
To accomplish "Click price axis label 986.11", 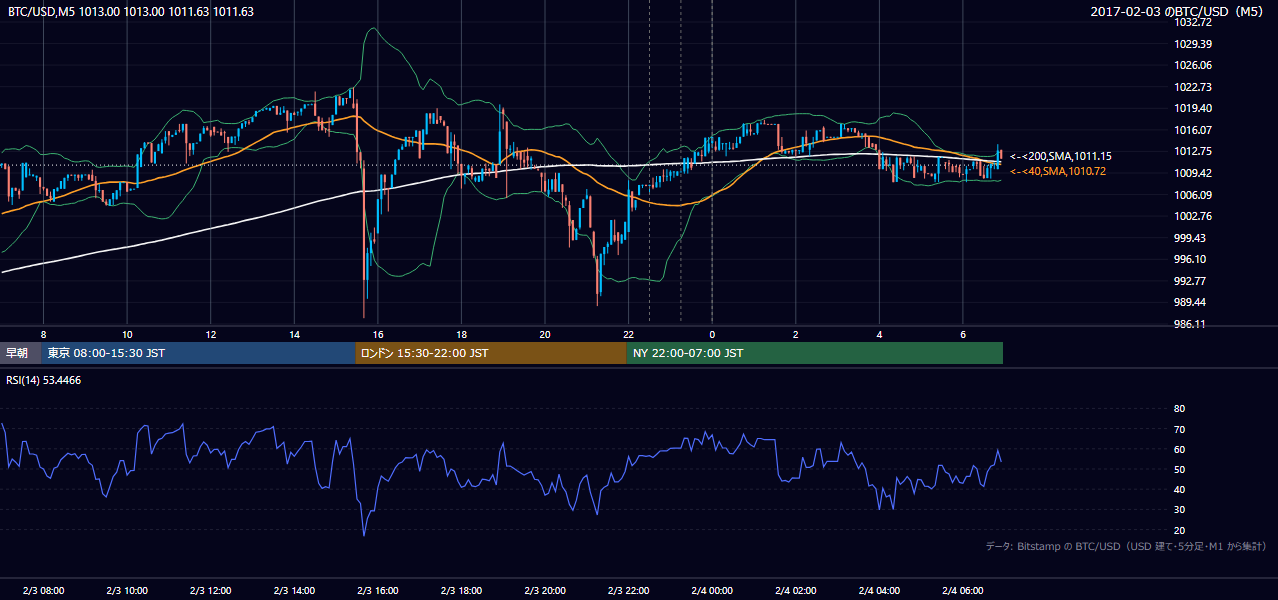I will (1190, 324).
